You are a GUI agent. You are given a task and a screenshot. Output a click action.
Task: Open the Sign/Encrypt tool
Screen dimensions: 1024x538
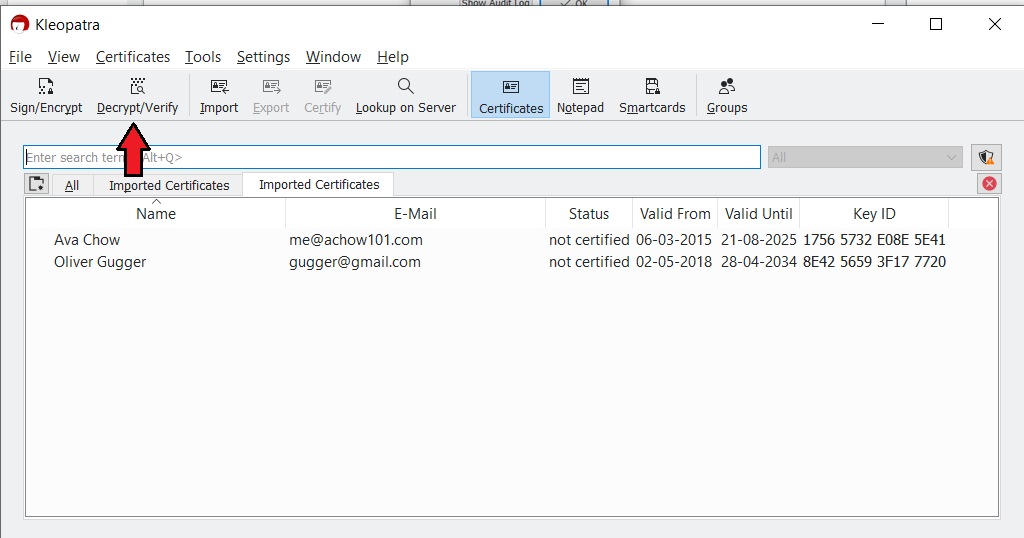coord(46,95)
